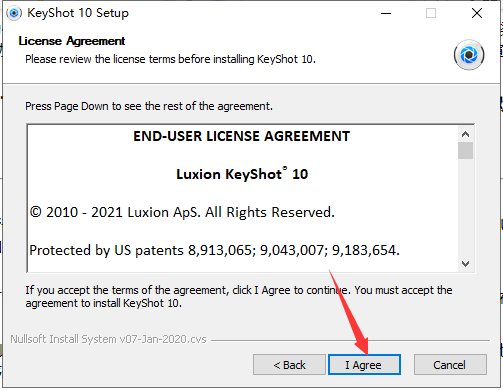Click the Press Page Down instruction text
Viewport: 503px width, 390px height.
click(149, 106)
